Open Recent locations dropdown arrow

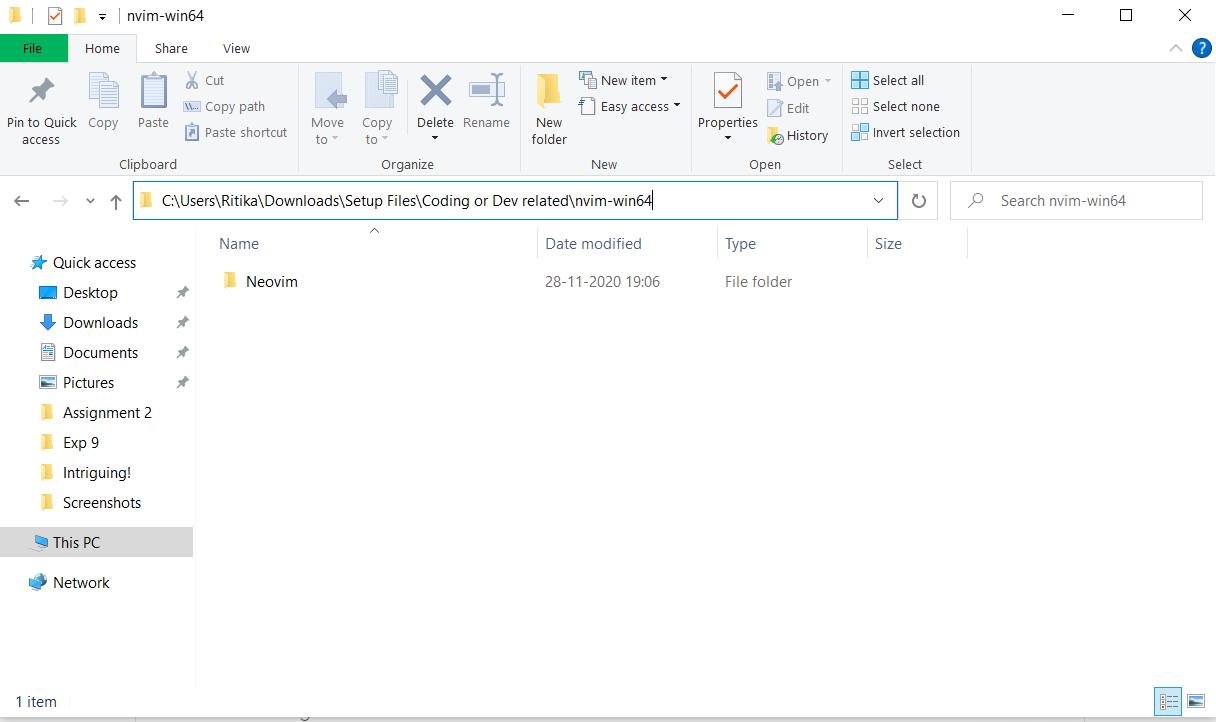click(90, 201)
